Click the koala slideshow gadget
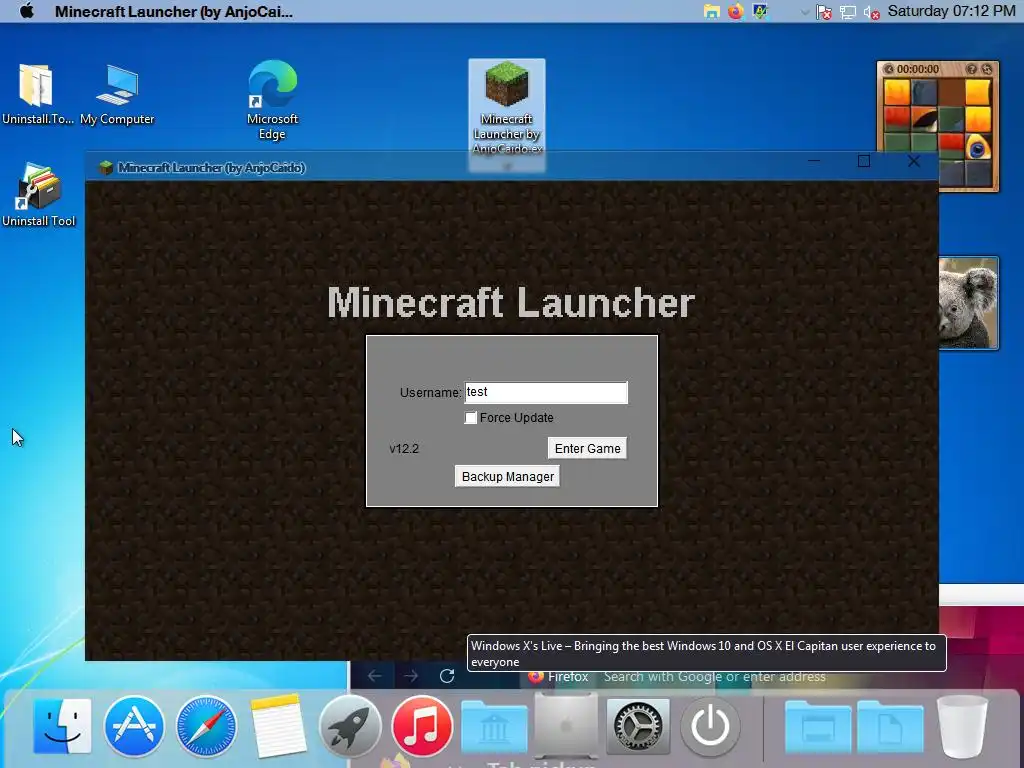This screenshot has height=768, width=1024. [968, 302]
